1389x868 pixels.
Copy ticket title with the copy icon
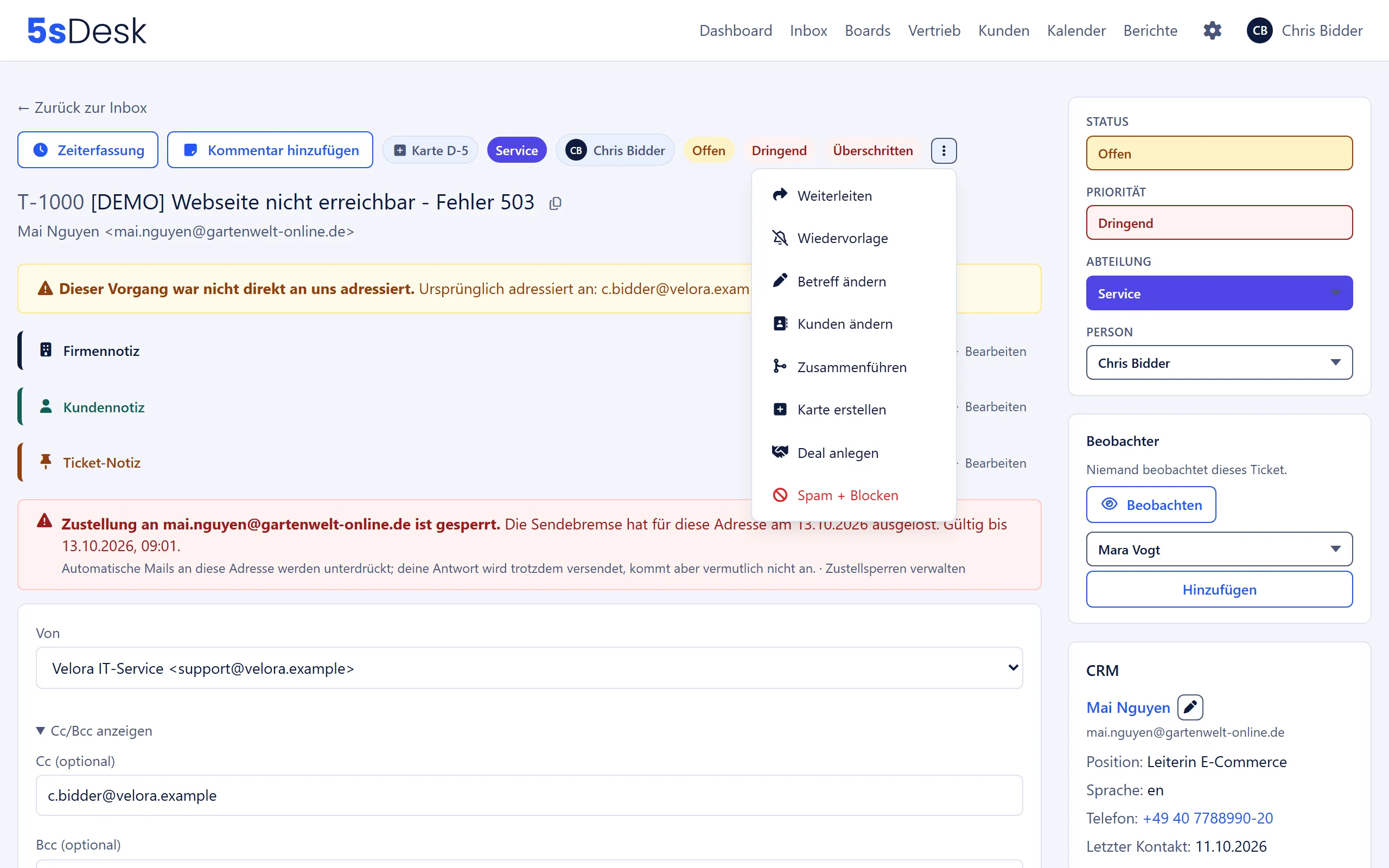point(555,203)
